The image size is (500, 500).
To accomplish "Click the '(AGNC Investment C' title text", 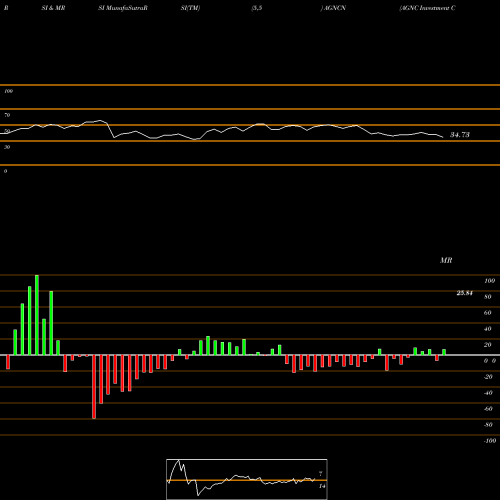I will click(x=427, y=8).
